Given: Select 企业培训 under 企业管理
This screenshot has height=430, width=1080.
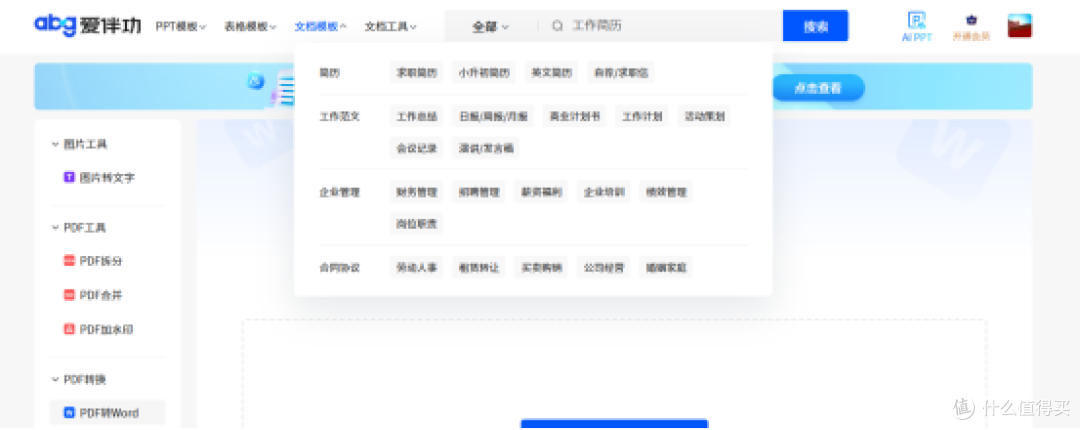Looking at the screenshot, I should (x=604, y=192).
